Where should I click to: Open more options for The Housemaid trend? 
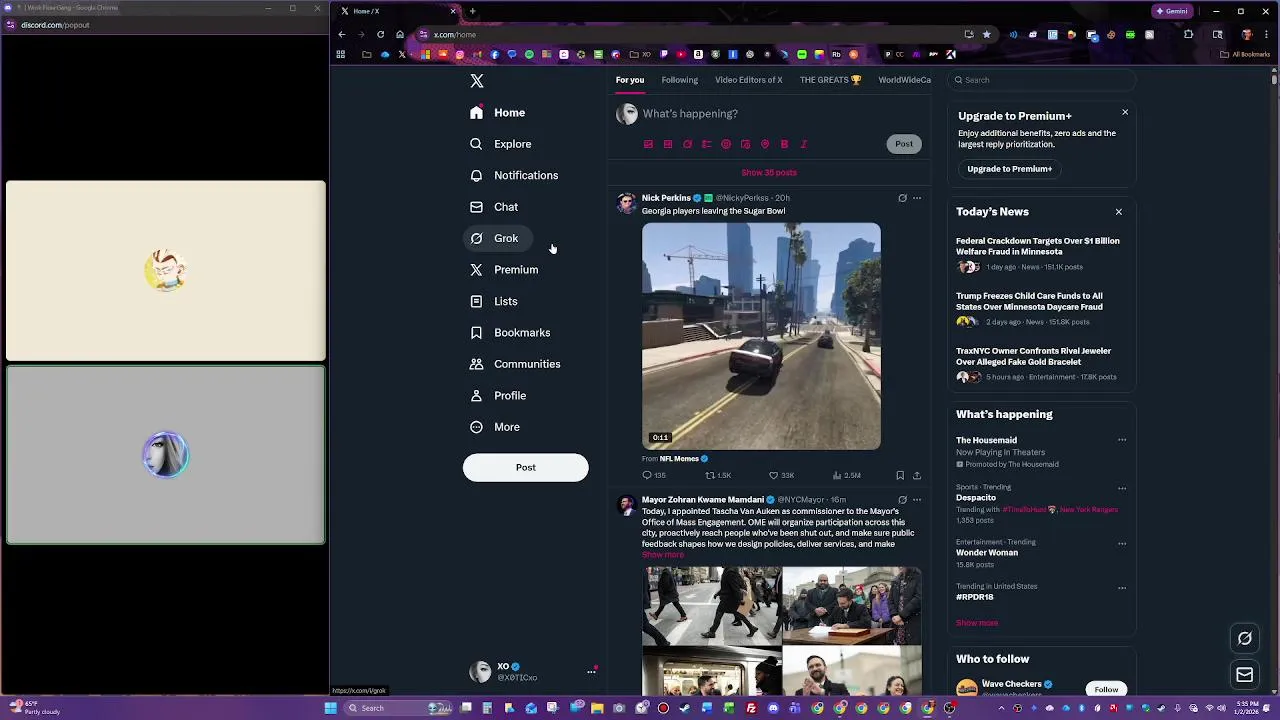(x=1122, y=440)
